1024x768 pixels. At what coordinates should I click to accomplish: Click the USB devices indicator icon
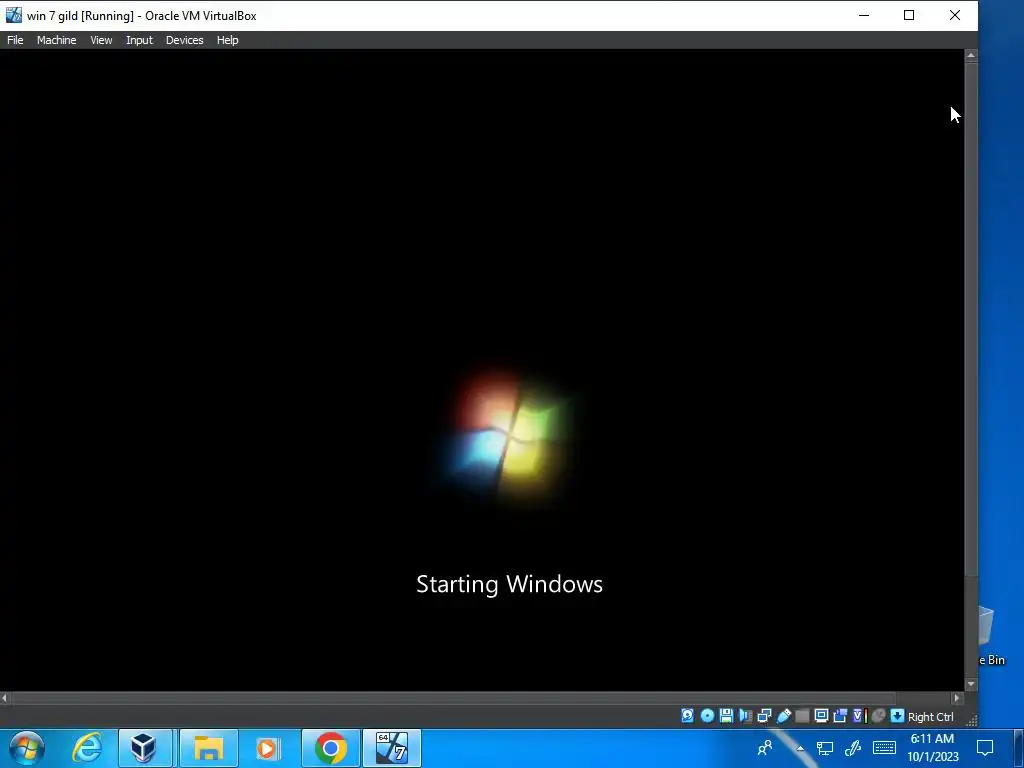pos(784,716)
